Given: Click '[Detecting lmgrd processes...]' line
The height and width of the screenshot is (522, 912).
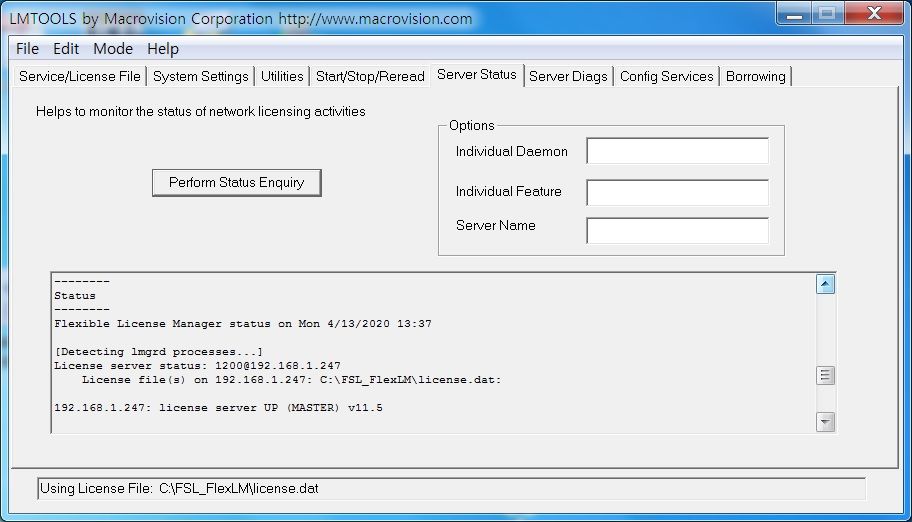Looking at the screenshot, I should (158, 351).
